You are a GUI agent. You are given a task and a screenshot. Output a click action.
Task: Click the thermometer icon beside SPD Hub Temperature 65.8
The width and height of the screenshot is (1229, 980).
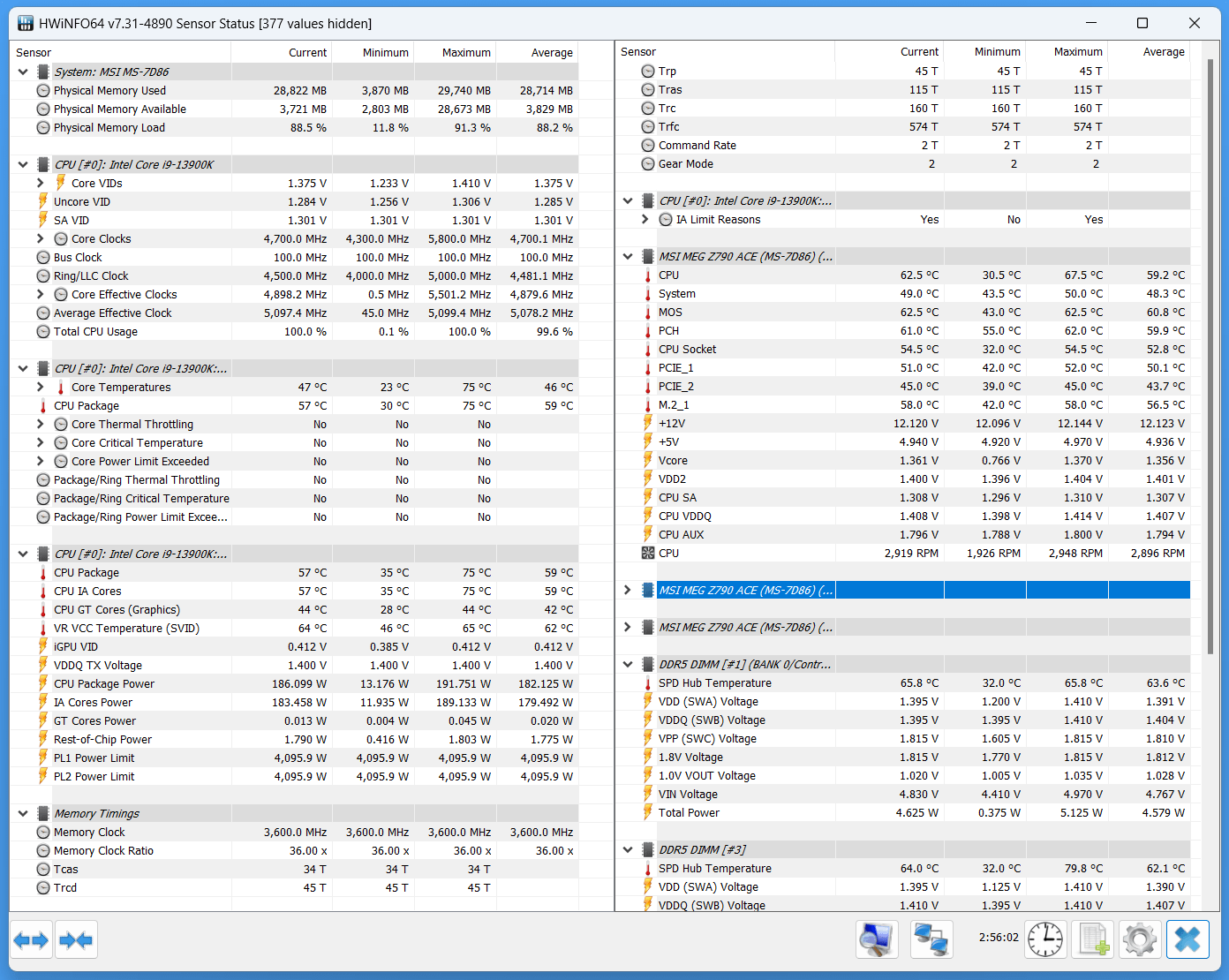point(648,683)
